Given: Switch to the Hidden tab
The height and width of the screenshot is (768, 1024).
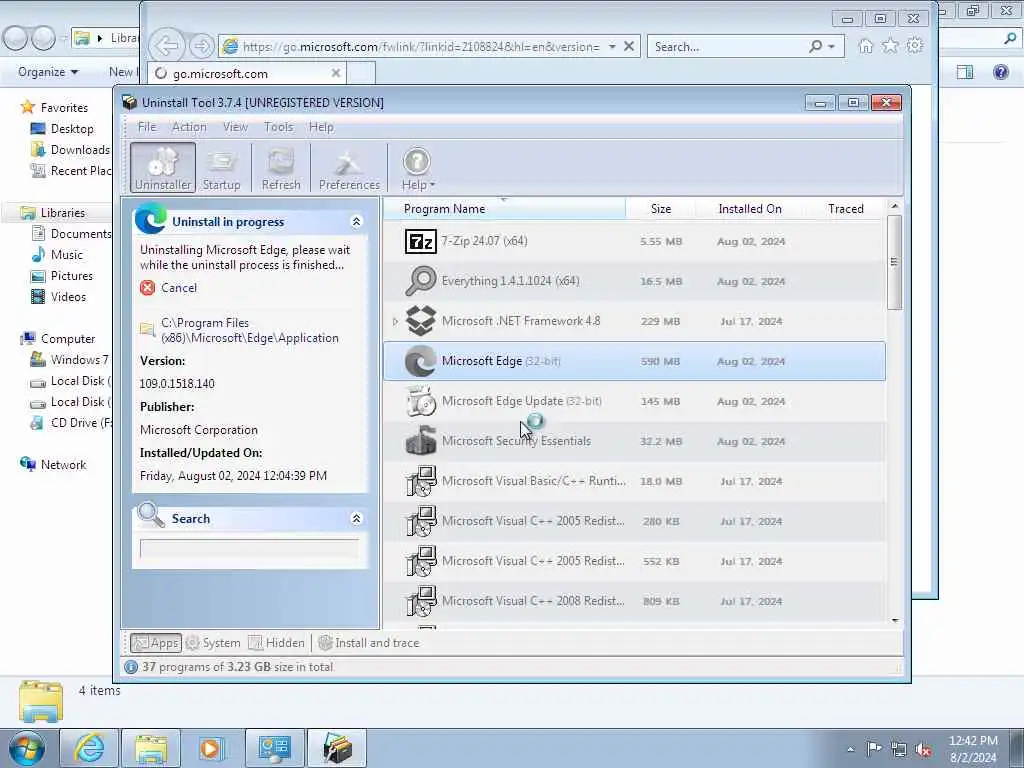Looking at the screenshot, I should tap(277, 643).
